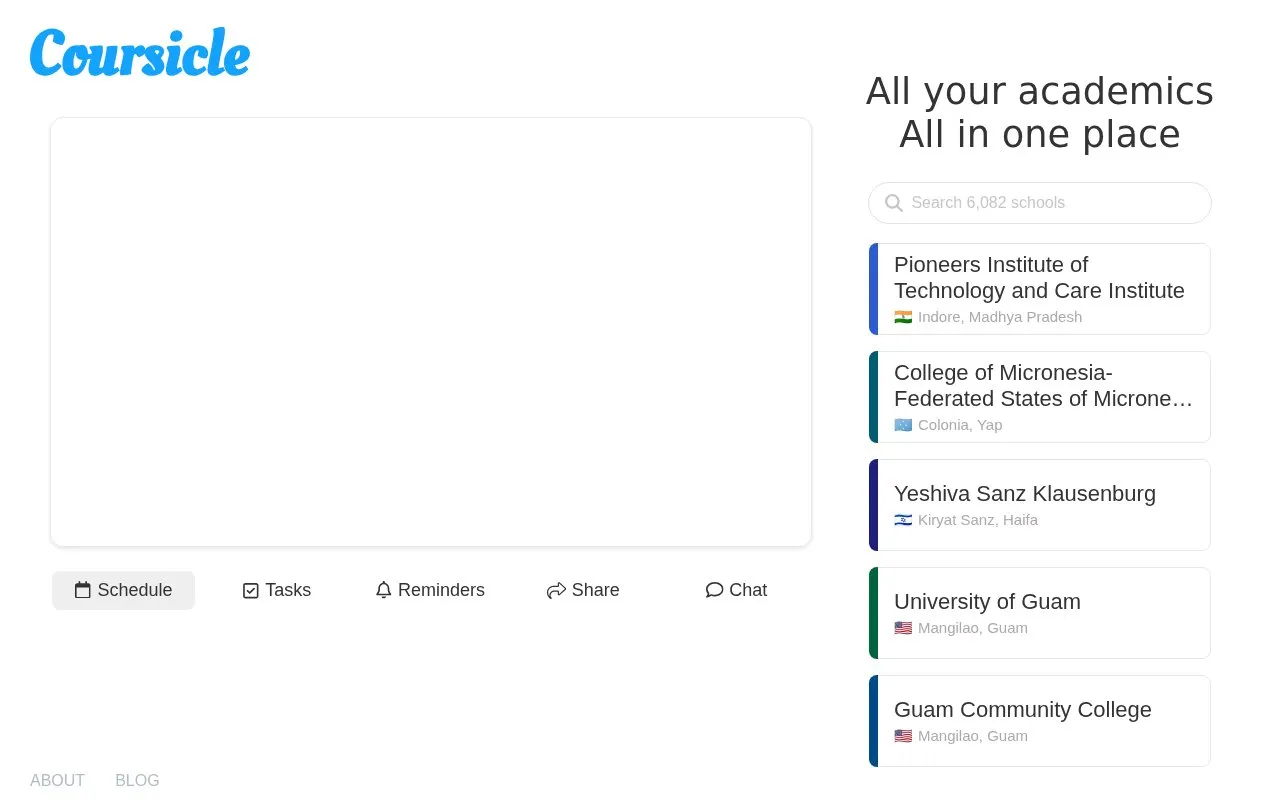Select University of Guam

click(1040, 613)
